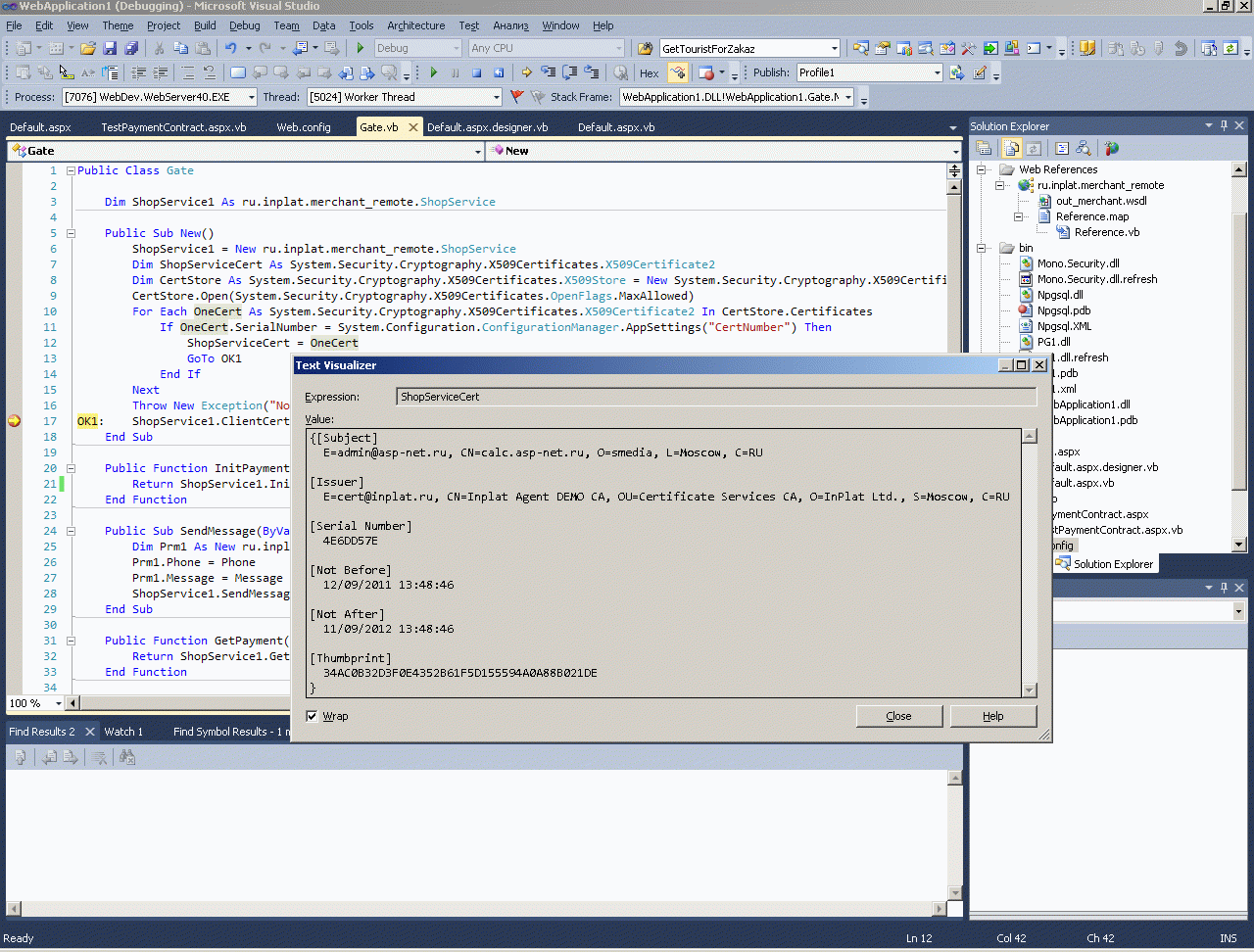Click the Undo arrow icon
Image resolution: width=1254 pixels, height=952 pixels.
point(230,48)
